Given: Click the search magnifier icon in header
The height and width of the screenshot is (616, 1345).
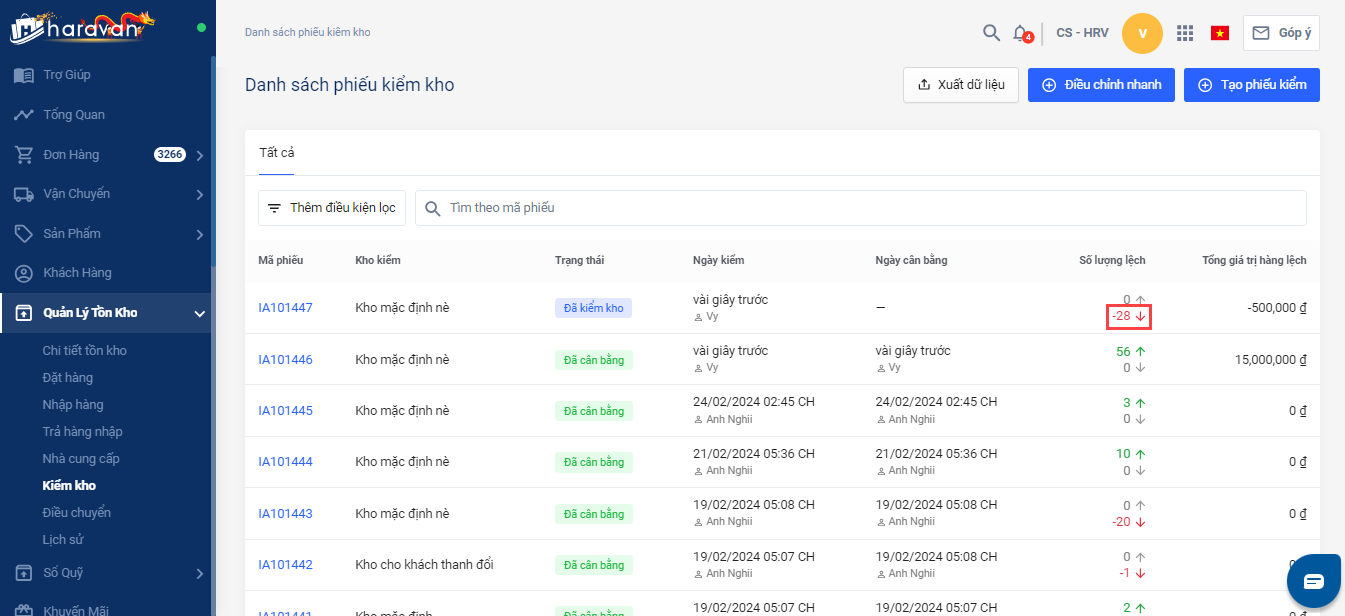Looking at the screenshot, I should [x=991, y=33].
